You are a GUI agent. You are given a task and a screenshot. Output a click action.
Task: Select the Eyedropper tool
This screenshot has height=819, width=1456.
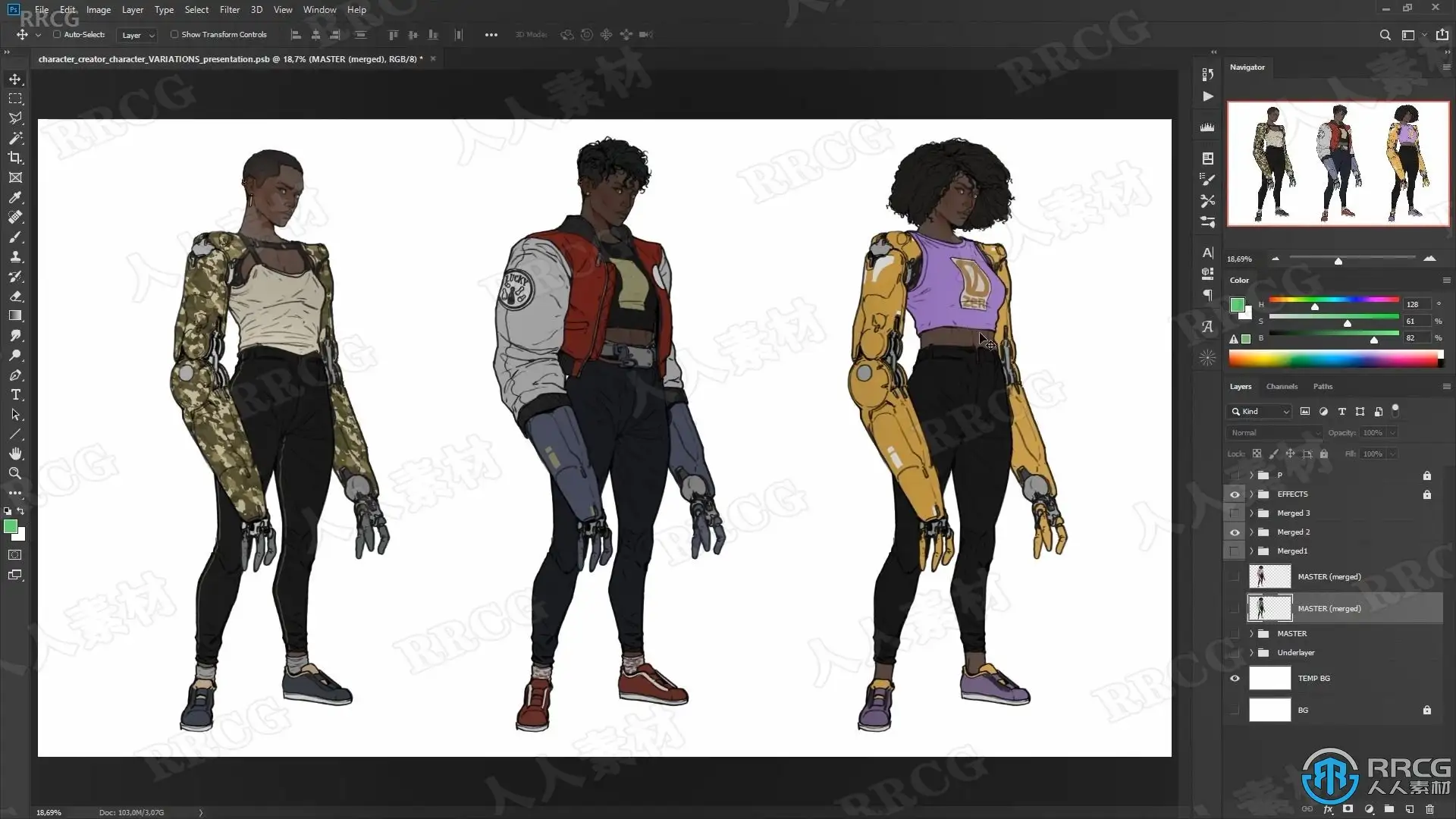[15, 197]
